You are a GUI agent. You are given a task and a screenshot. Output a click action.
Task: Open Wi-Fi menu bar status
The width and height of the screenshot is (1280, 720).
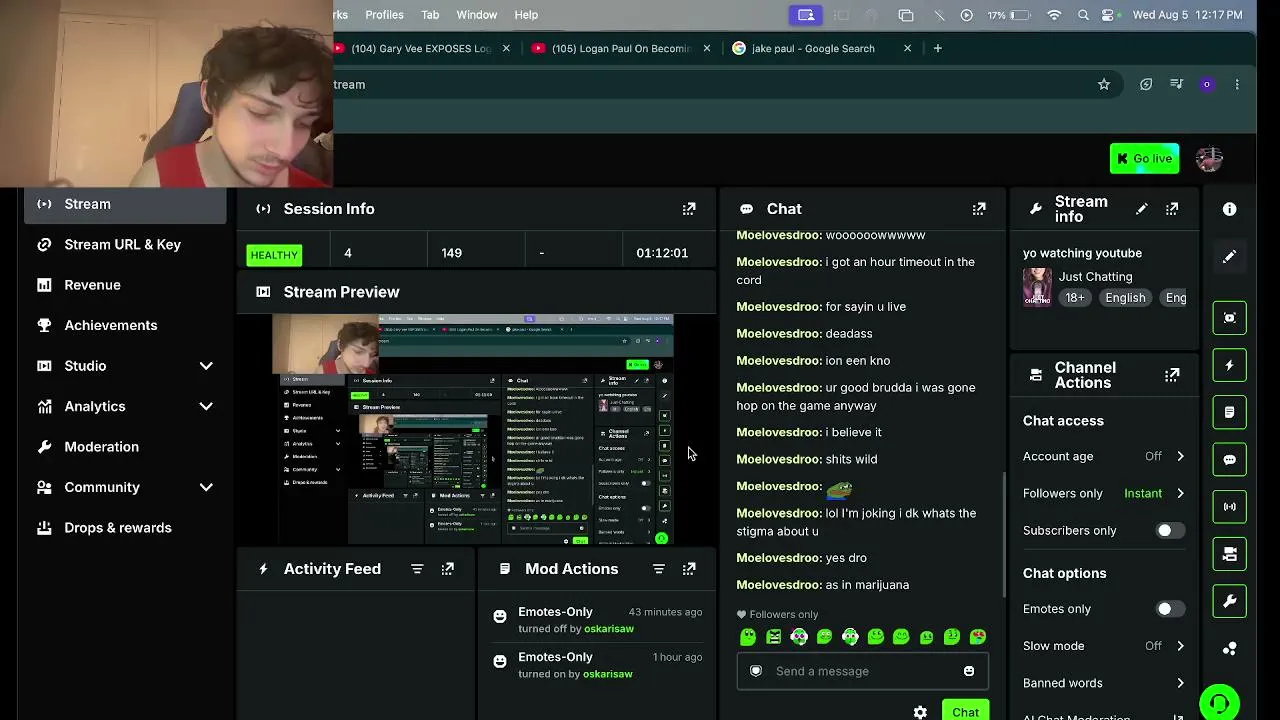1054,15
